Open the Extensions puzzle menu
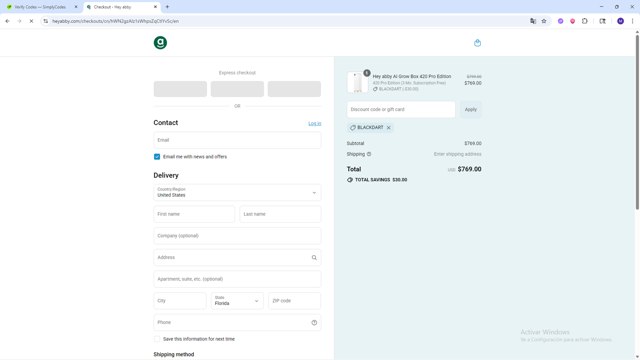The height and width of the screenshot is (360, 640). [584, 21]
